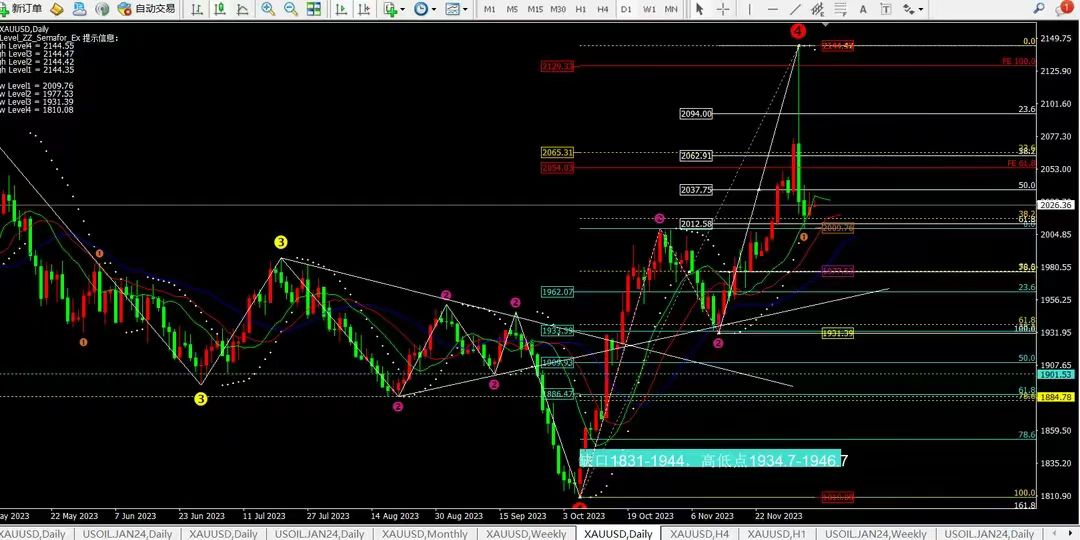Zoom in on the chart
This screenshot has height=540, width=1080.
(268, 9)
